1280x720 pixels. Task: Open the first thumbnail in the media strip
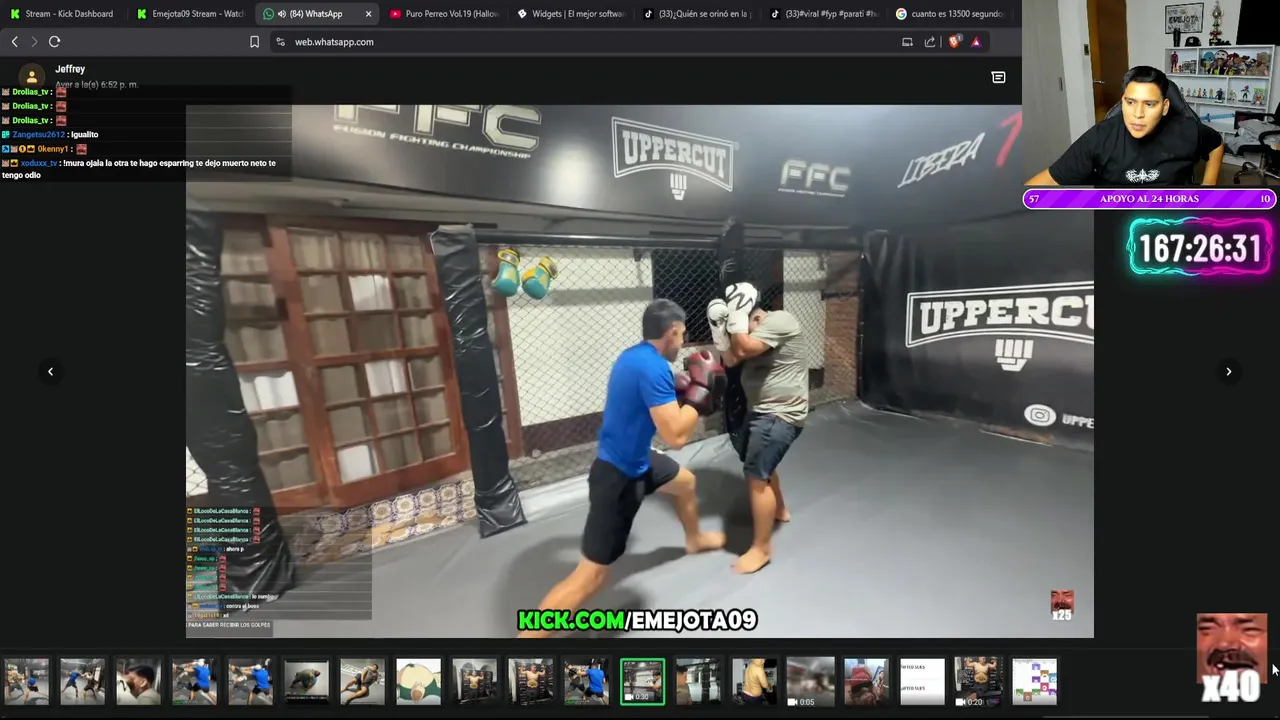point(26,681)
